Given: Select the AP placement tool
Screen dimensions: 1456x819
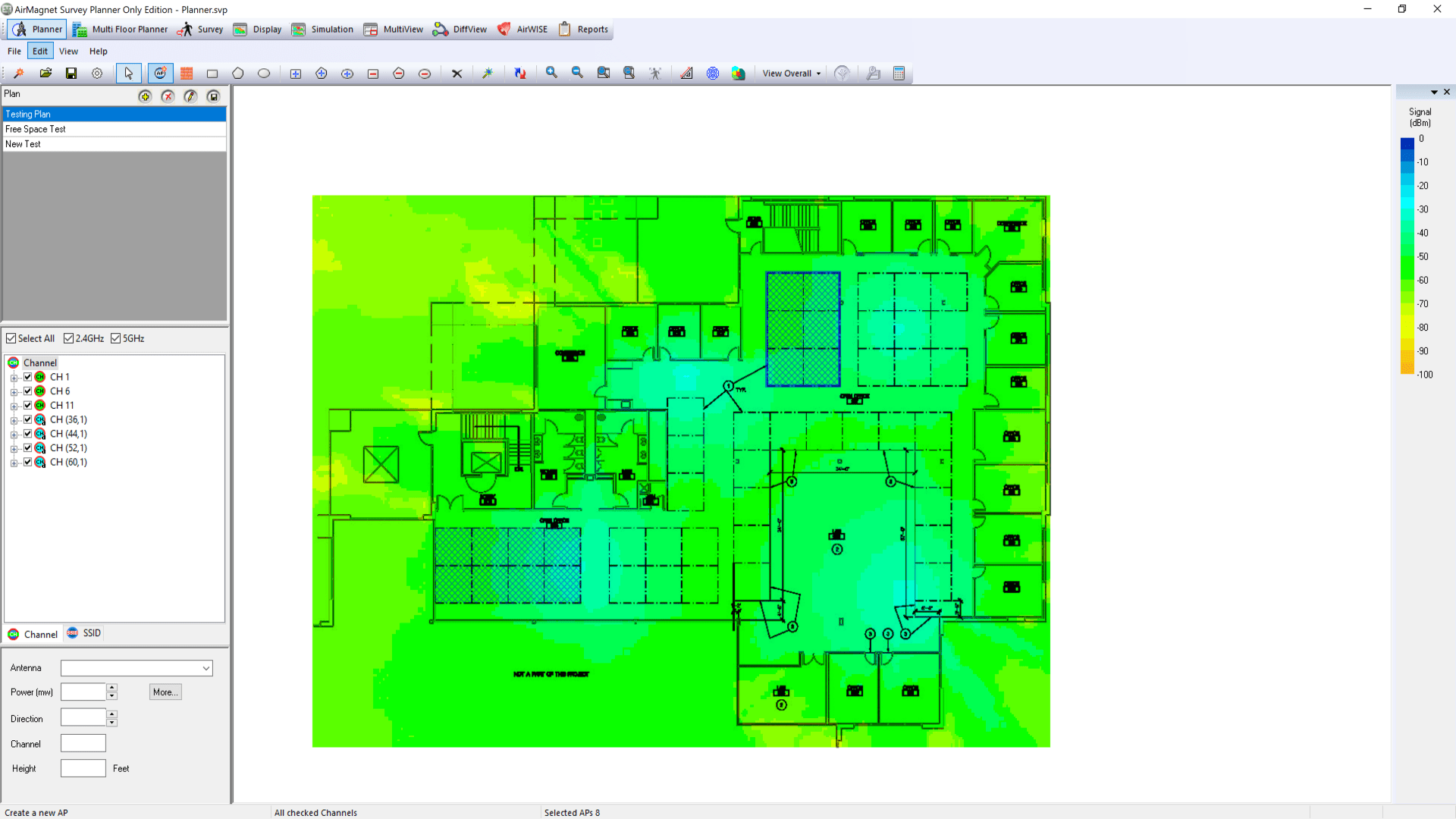Looking at the screenshot, I should coord(160,73).
